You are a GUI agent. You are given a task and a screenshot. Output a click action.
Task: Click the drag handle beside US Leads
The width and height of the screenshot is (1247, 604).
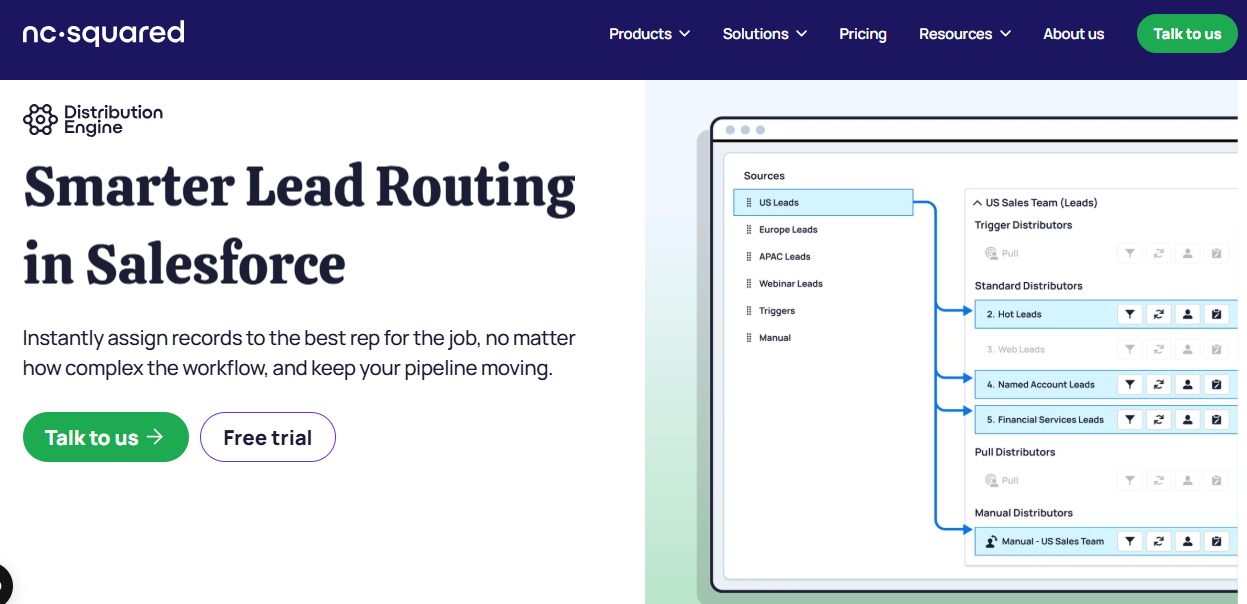(x=749, y=202)
